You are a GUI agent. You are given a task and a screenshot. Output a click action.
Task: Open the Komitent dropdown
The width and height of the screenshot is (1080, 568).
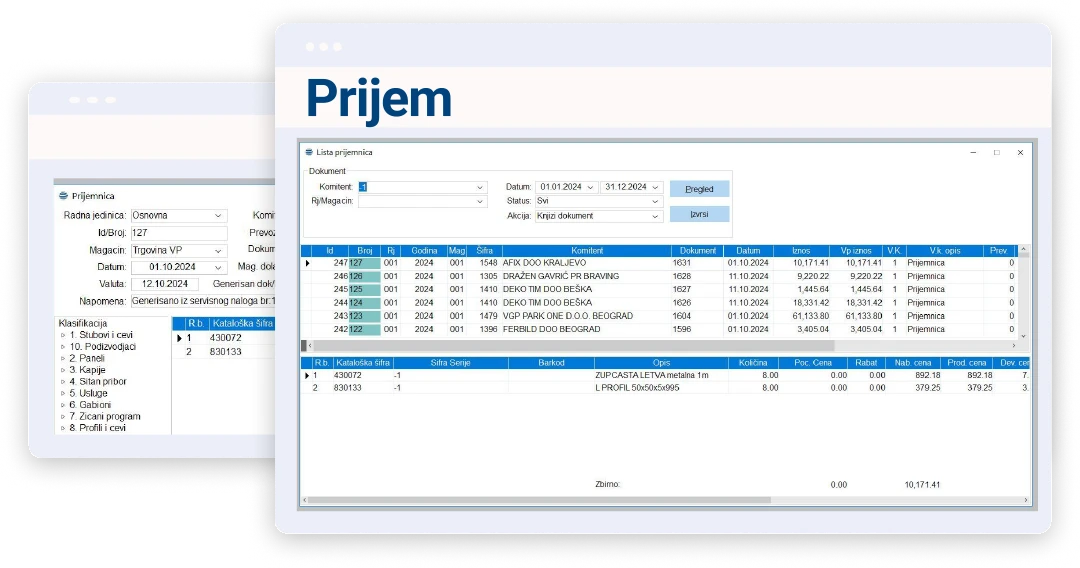point(479,187)
